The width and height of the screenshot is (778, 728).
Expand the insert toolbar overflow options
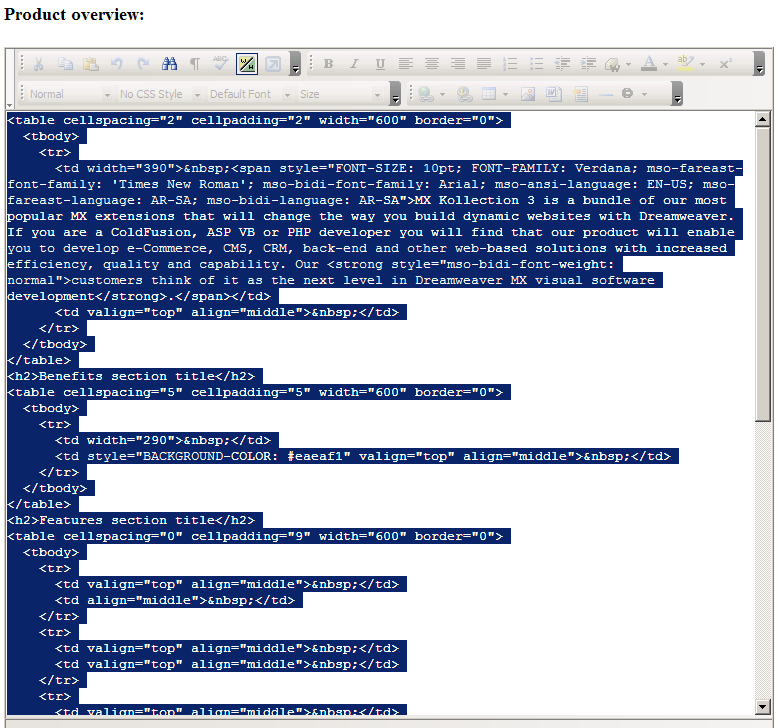(x=677, y=93)
